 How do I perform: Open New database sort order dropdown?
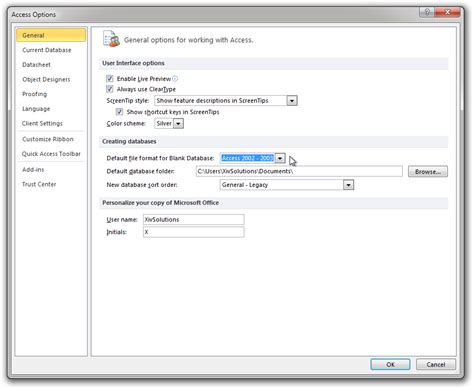click(x=348, y=185)
